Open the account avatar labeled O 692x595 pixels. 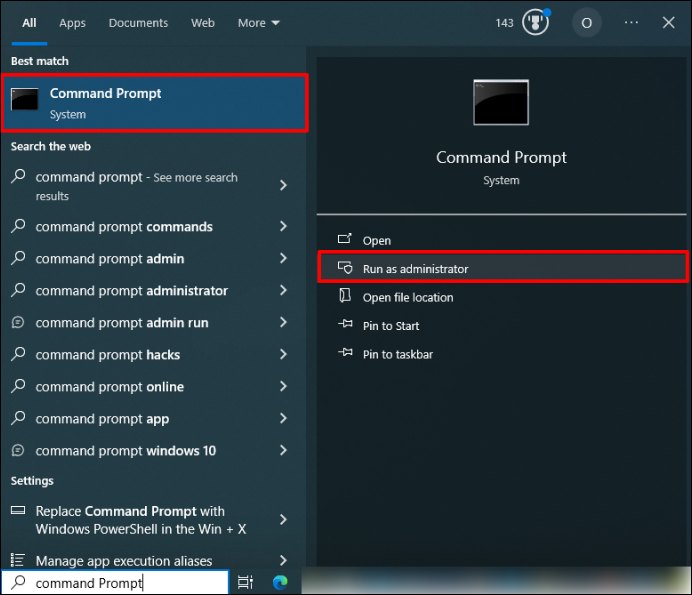587,23
